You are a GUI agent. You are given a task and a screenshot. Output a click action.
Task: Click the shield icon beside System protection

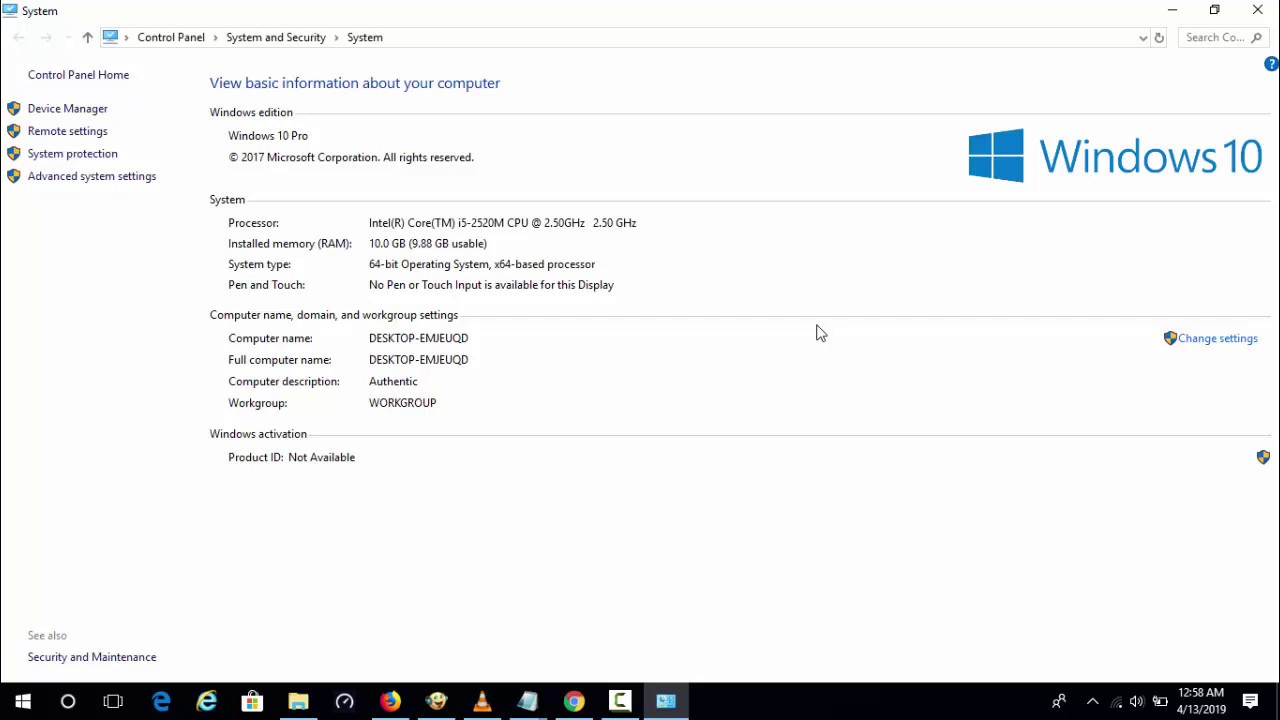pos(13,153)
